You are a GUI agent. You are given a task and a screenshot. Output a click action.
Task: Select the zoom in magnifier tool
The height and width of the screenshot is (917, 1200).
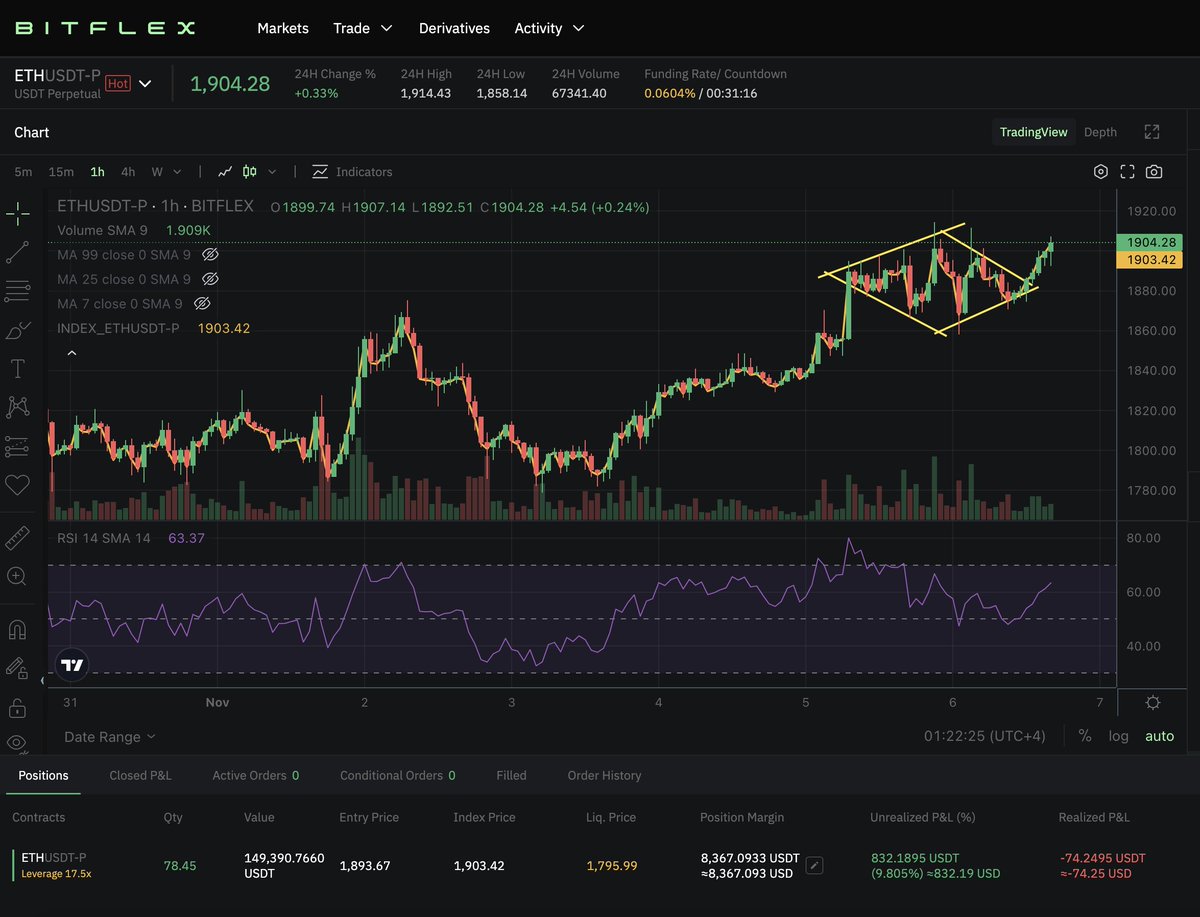click(17, 577)
